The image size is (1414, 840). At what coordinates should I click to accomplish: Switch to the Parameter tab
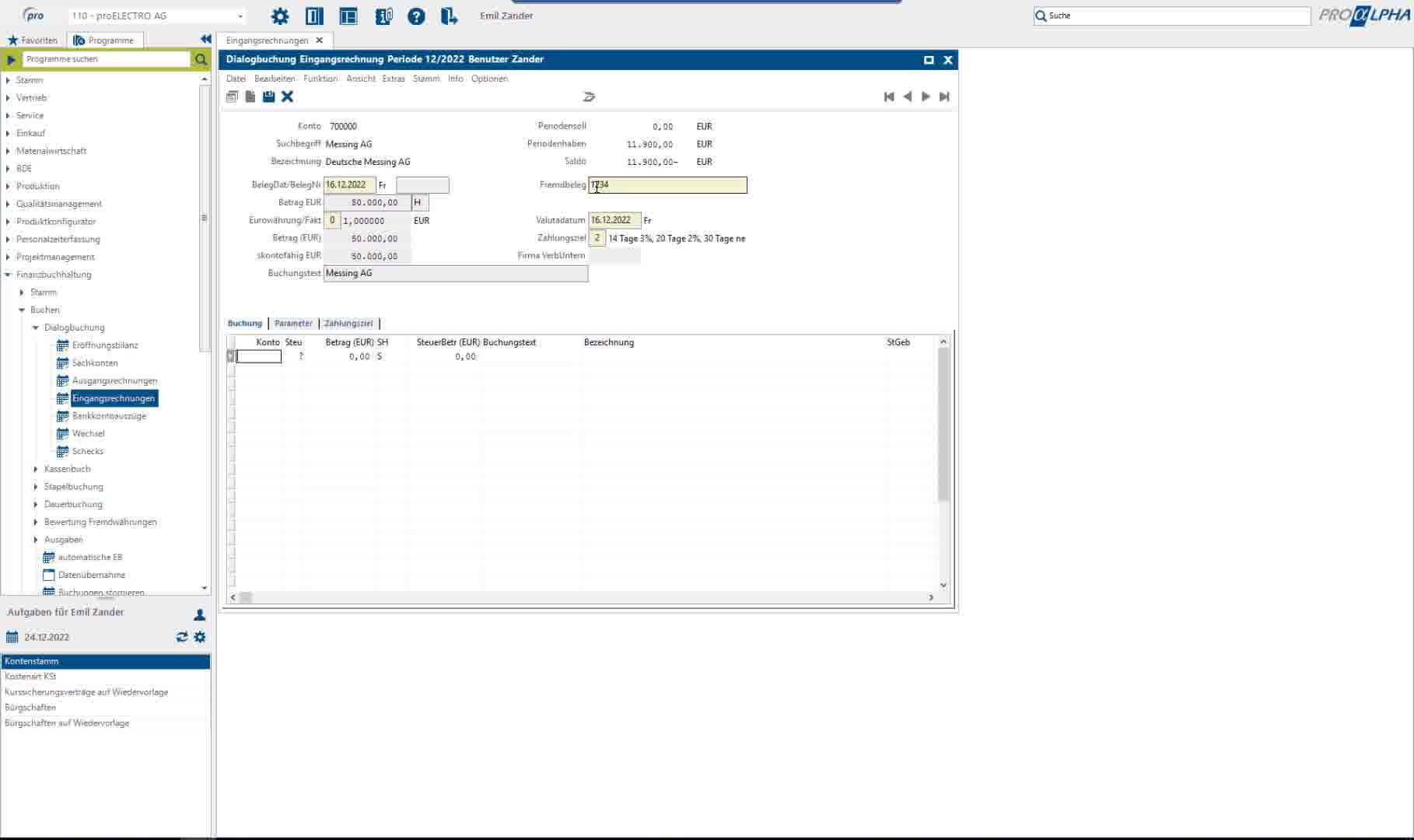click(x=293, y=323)
